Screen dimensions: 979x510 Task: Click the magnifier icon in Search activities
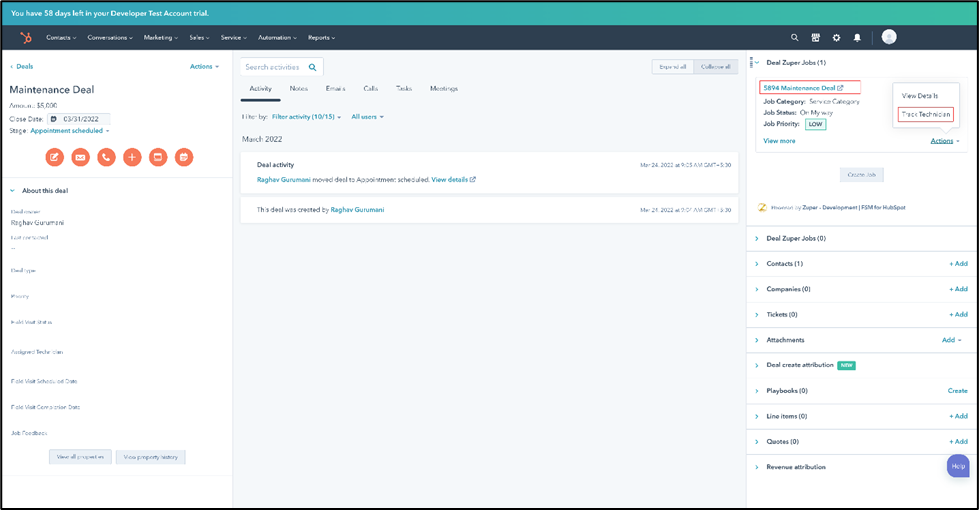click(x=312, y=67)
